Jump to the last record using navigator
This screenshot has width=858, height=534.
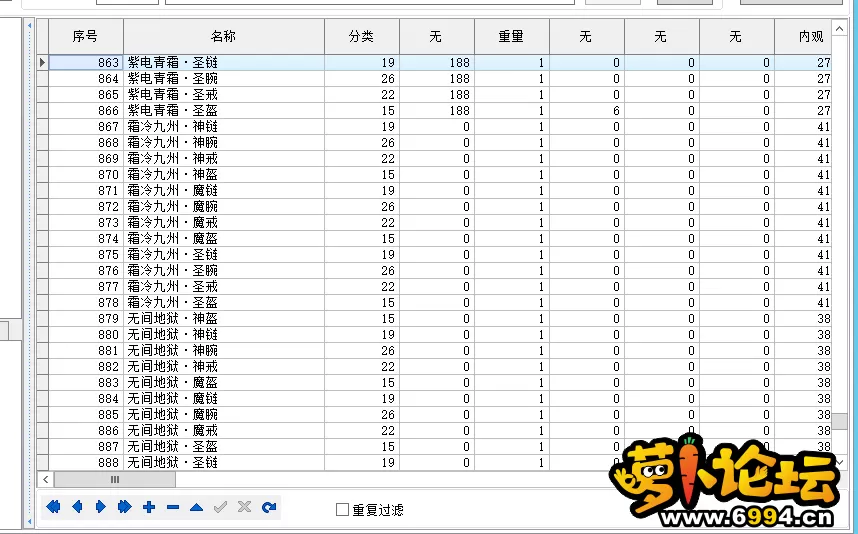point(125,507)
